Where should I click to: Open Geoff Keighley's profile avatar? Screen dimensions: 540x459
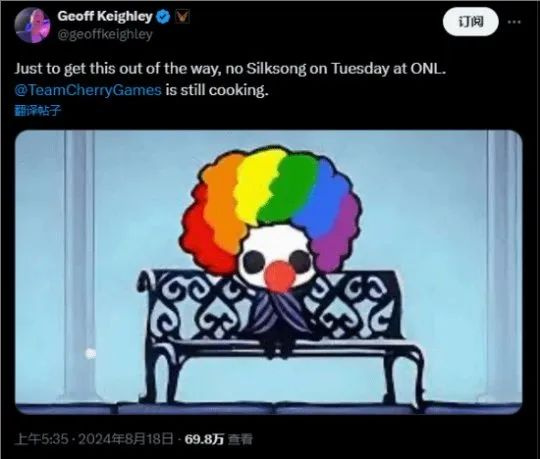pos(32,25)
